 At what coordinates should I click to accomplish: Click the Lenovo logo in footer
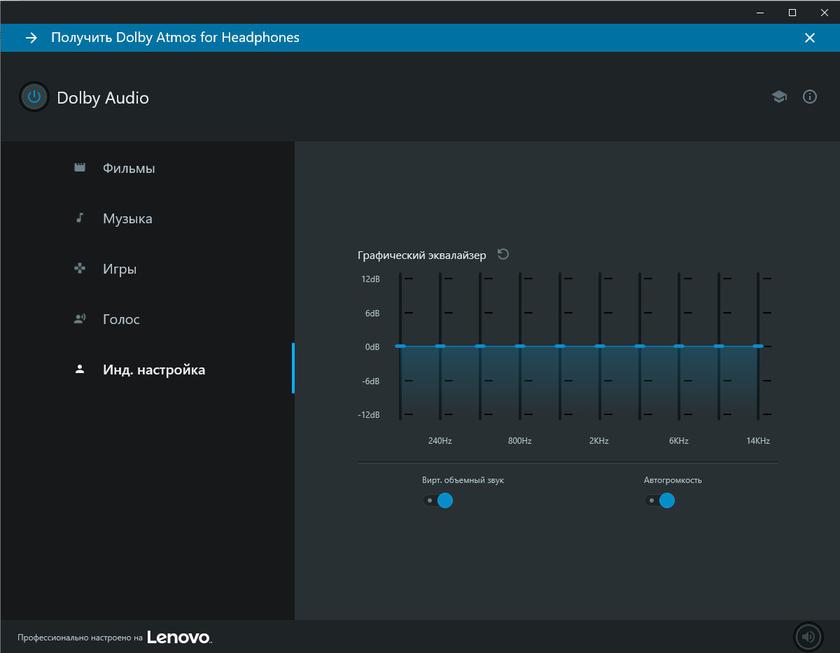tap(179, 637)
